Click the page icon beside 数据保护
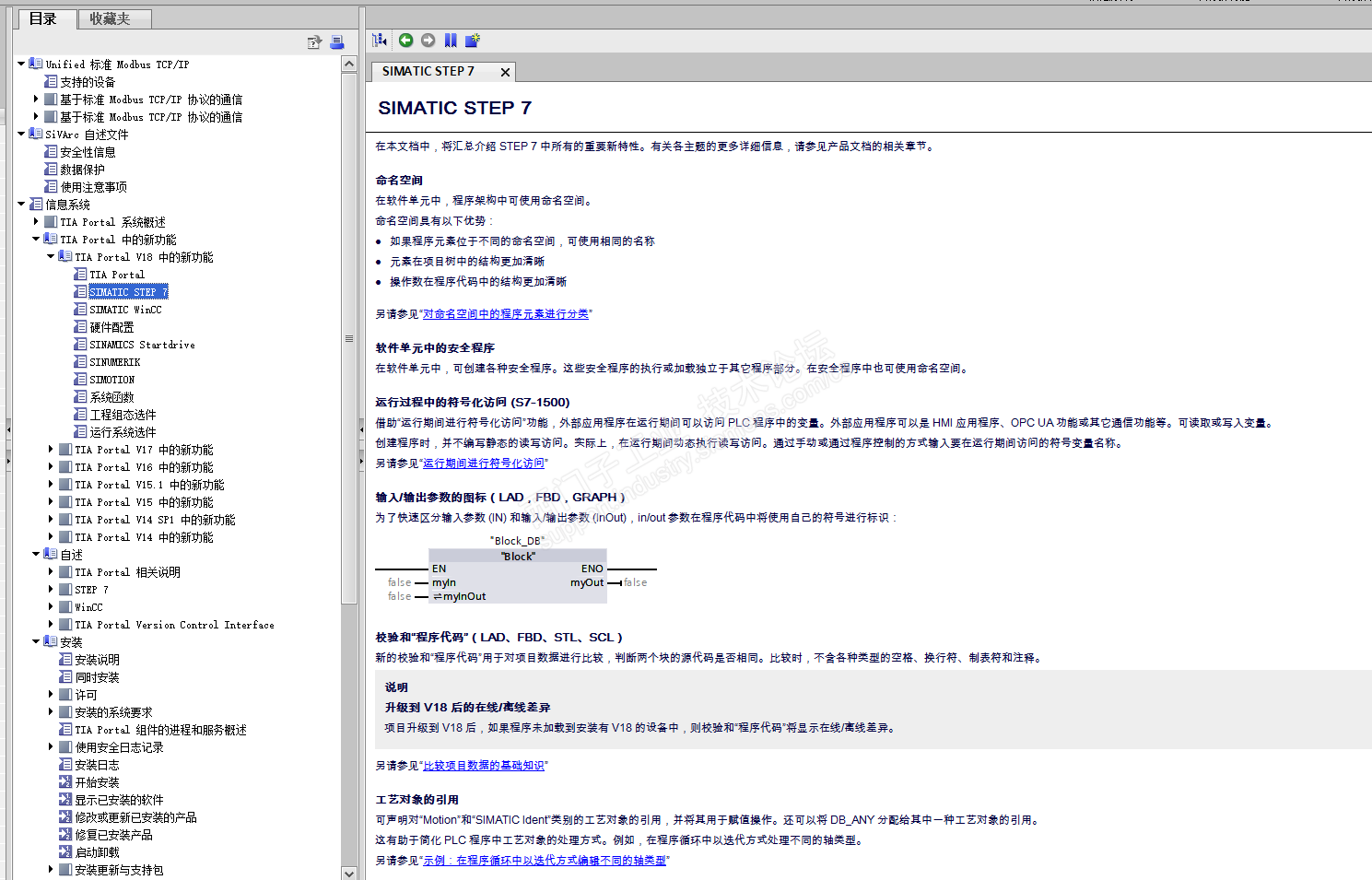Viewport: 1372px width, 880px height. (51, 170)
